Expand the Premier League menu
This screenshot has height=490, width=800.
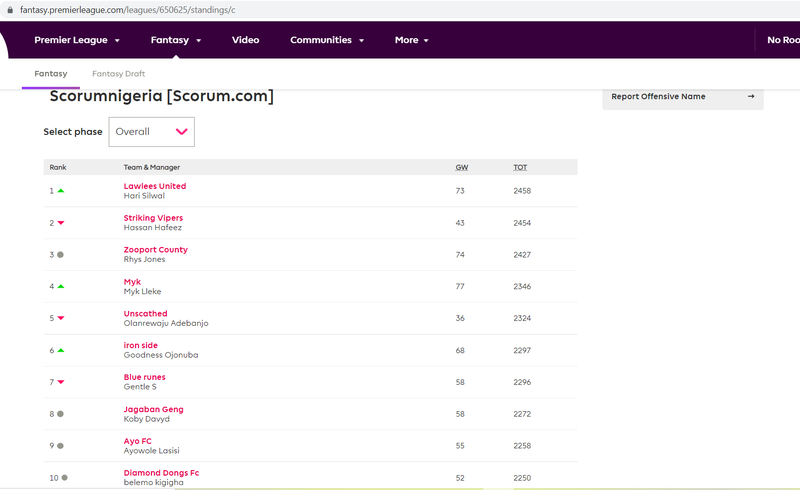pyautogui.click(x=77, y=40)
